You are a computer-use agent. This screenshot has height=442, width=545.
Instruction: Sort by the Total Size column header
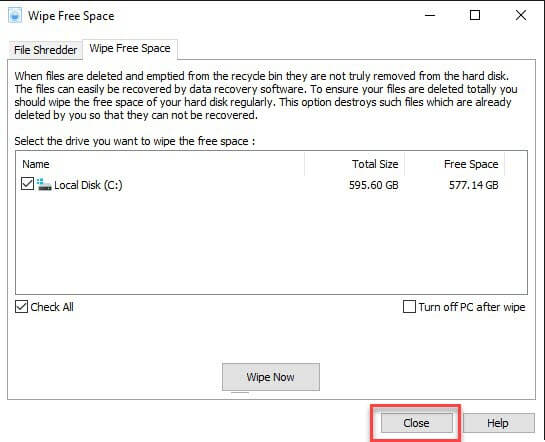point(355,164)
